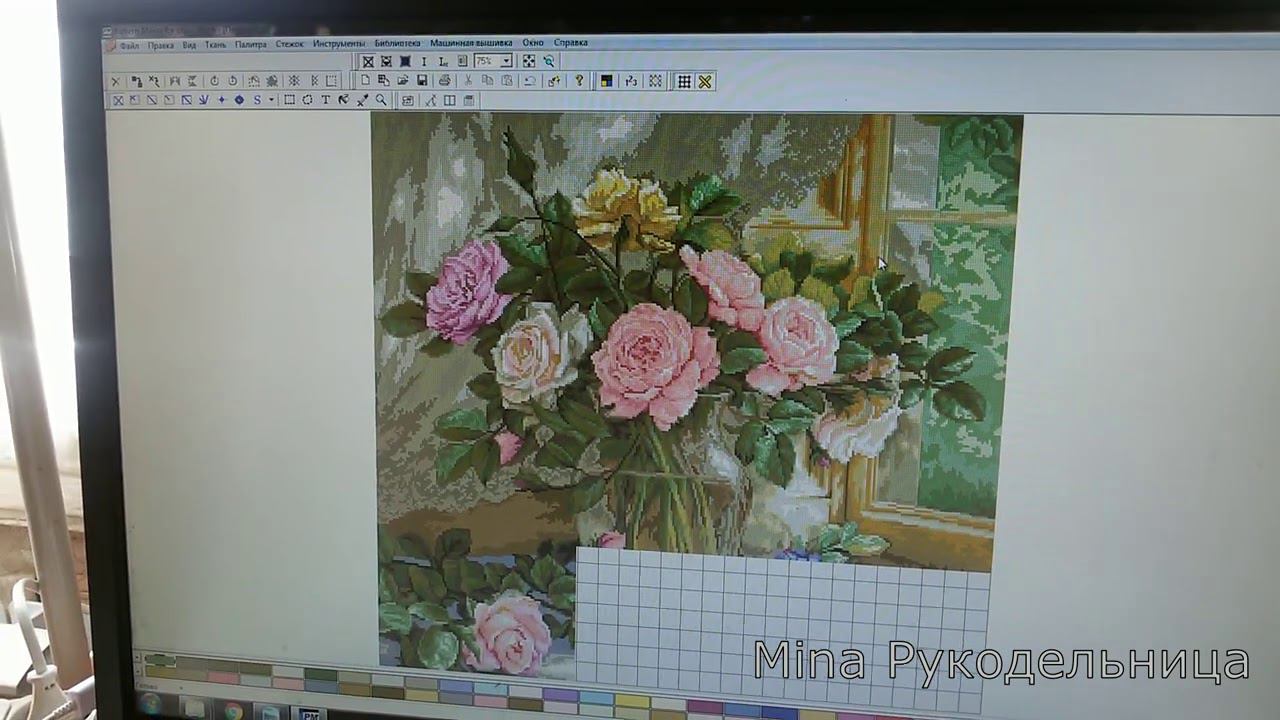The width and height of the screenshot is (1280, 720).
Task: Click the rotate clockwise icon
Action: pos(214,81)
